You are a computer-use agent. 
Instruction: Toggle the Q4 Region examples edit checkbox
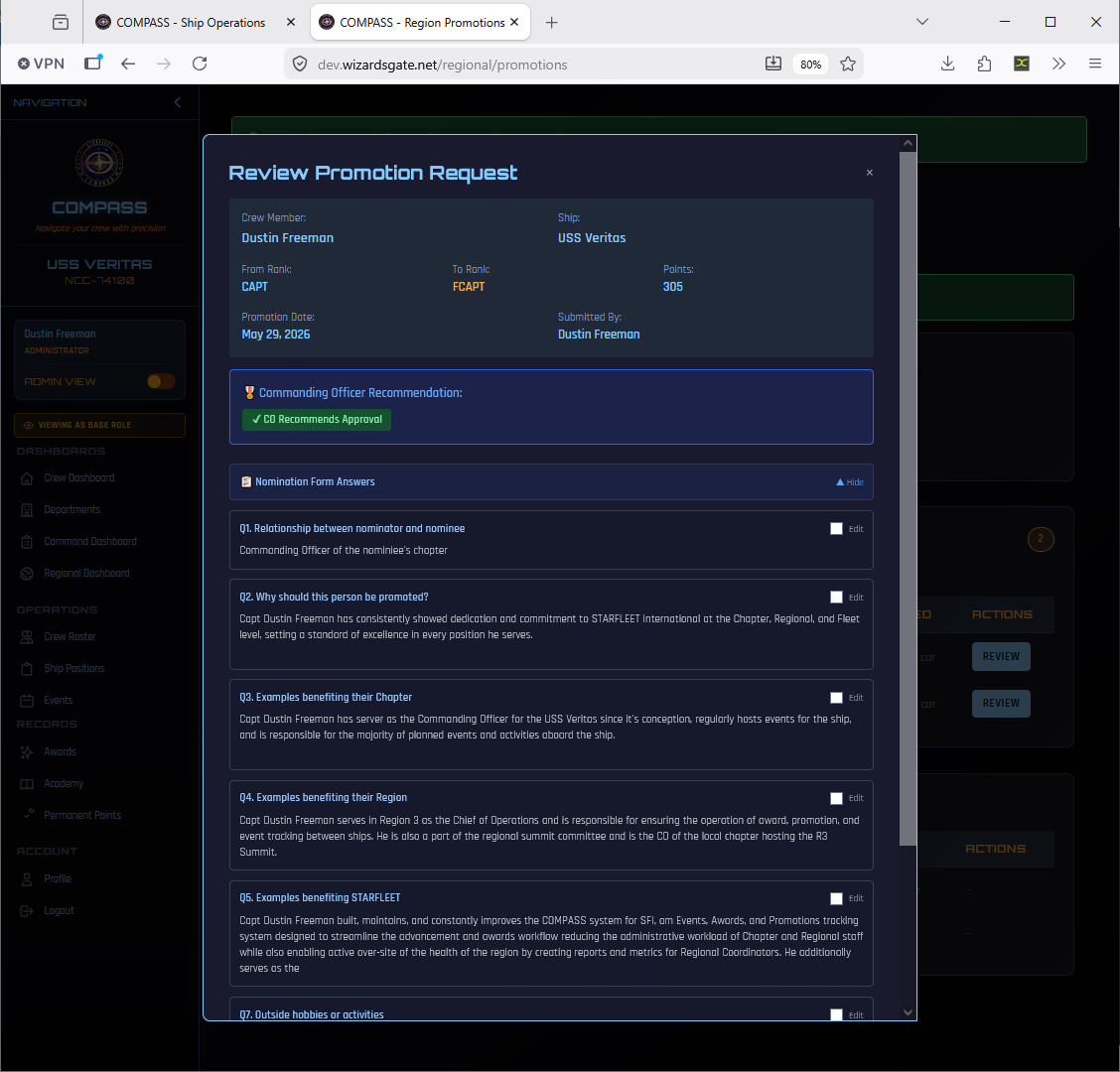[836, 798]
